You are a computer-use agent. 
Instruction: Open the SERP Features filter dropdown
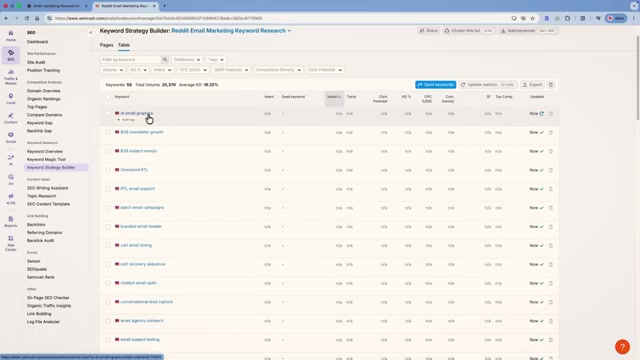[x=231, y=70]
